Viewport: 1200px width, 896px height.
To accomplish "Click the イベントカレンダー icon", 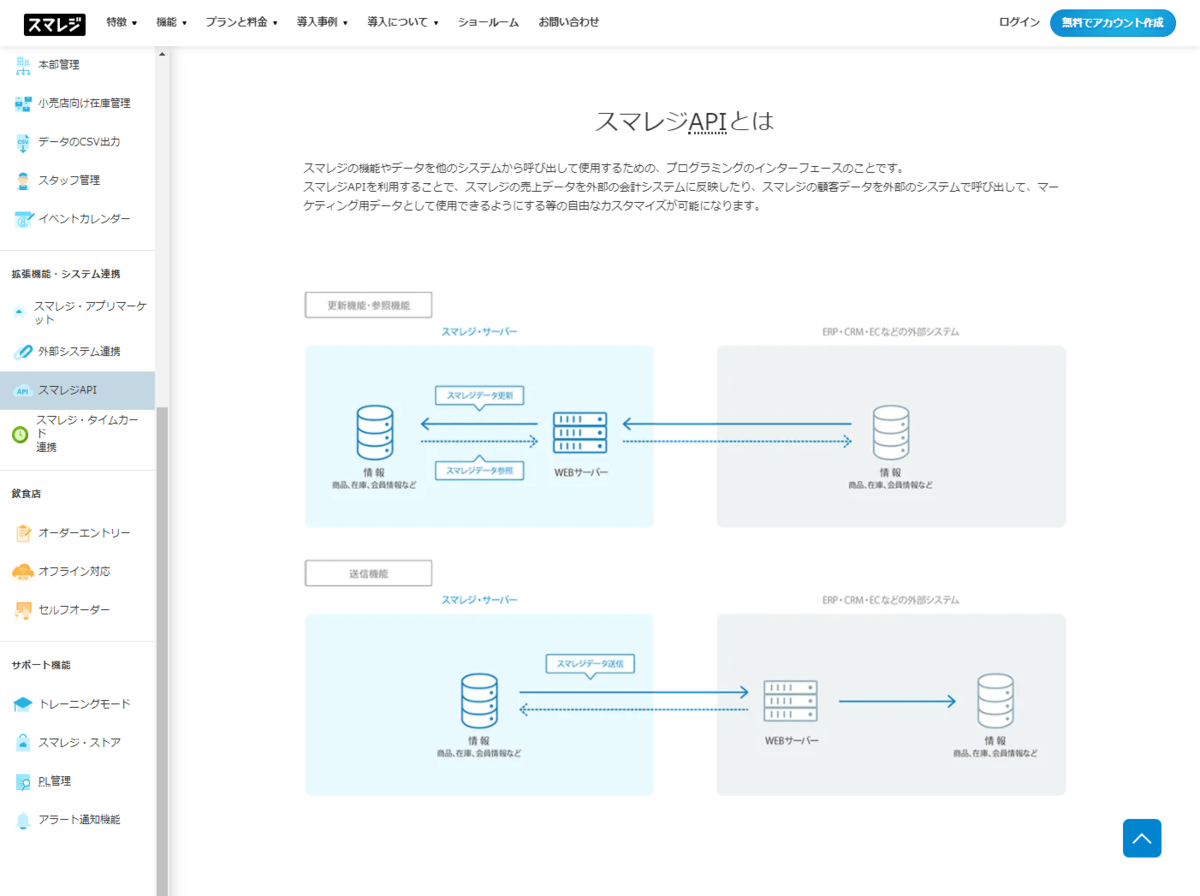I will [22, 219].
